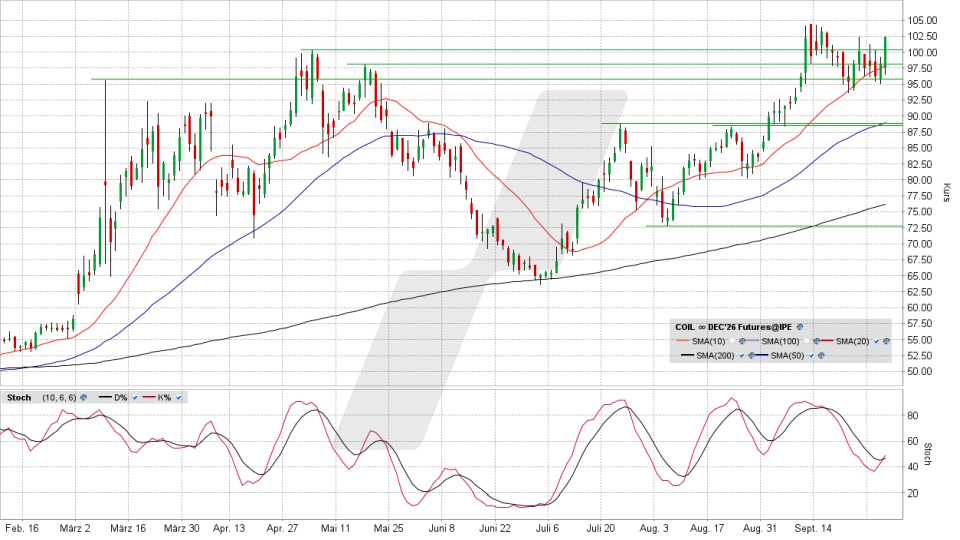Uncheck the SMA(50) checkbox
This screenshot has width=960, height=540.
pyautogui.click(x=811, y=356)
